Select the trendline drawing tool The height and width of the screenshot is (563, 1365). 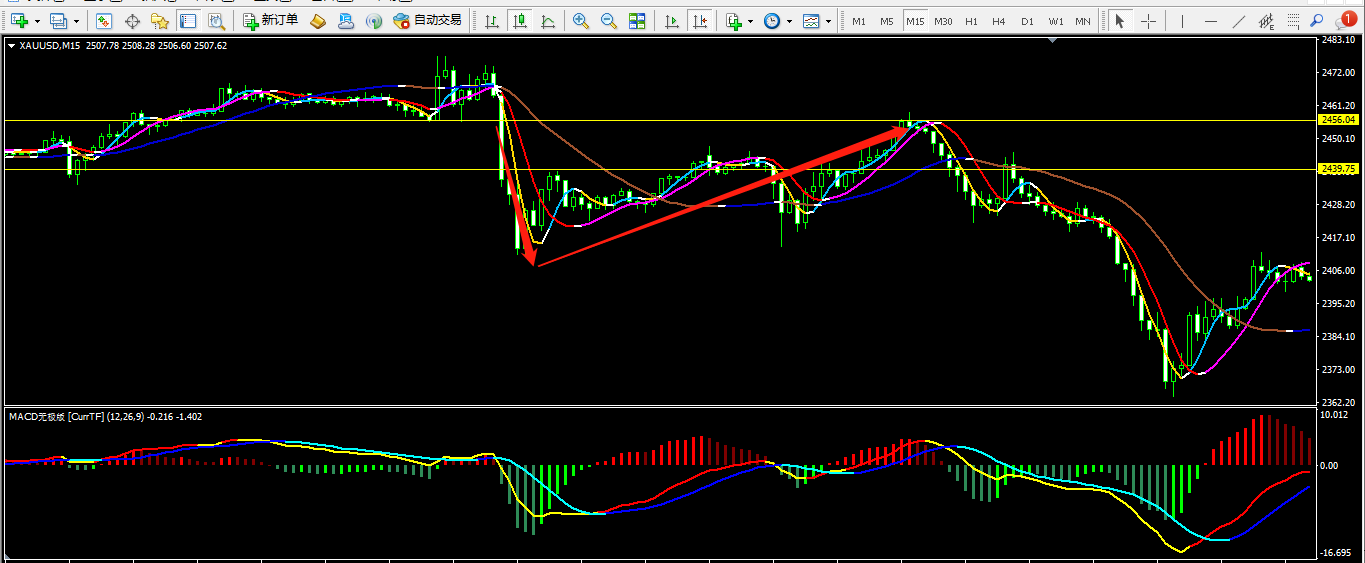click(x=1239, y=21)
